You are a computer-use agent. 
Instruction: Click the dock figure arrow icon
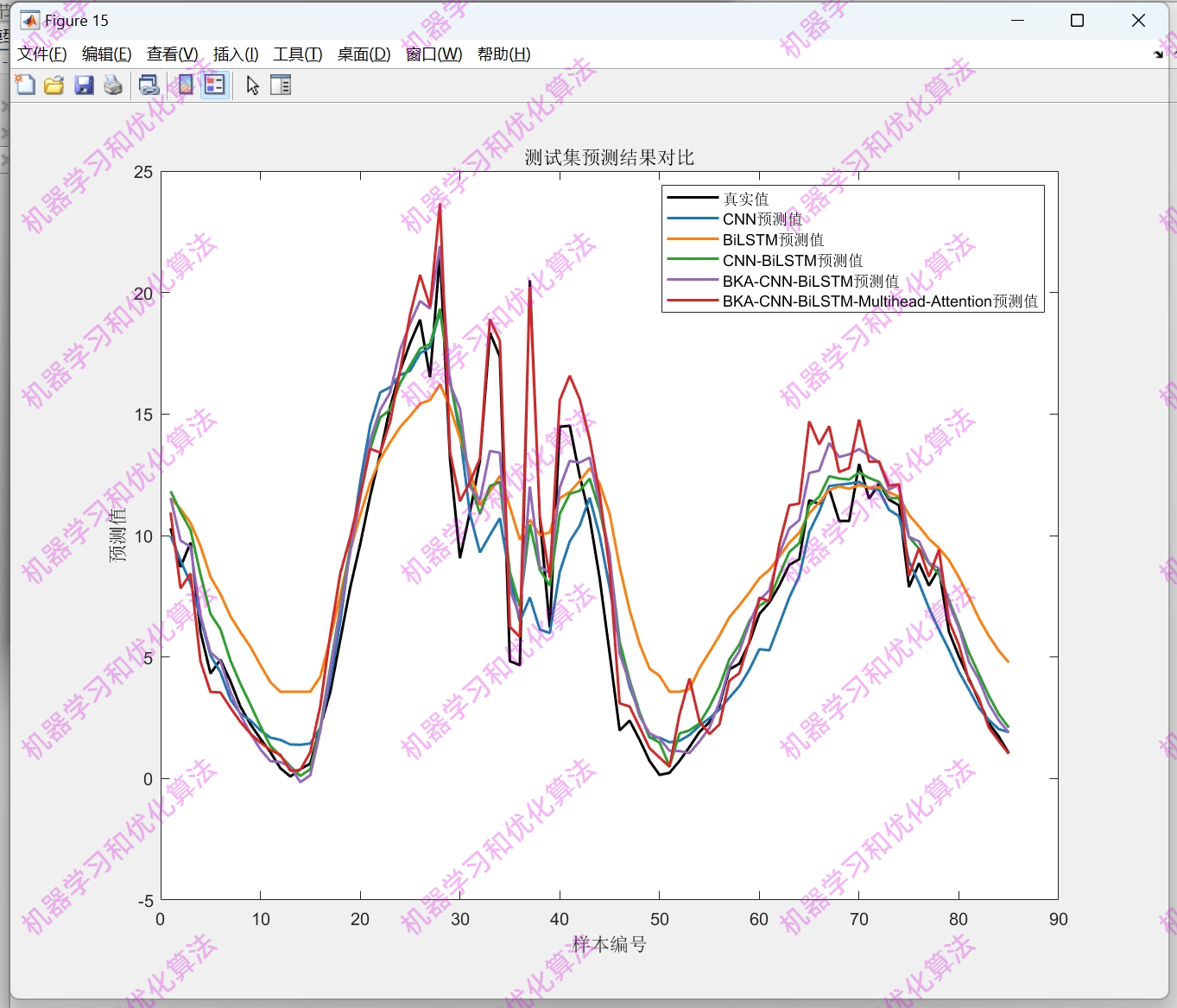1158,54
